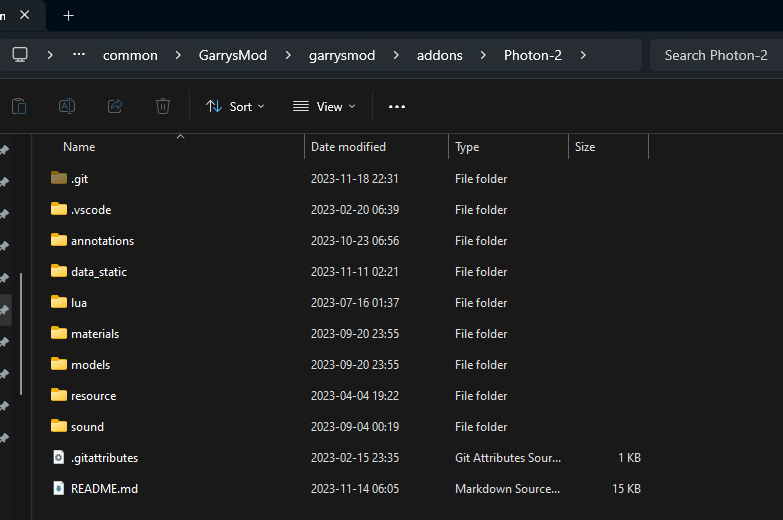Click the README.md file name
Viewport: 783px width, 520px height.
104,489
